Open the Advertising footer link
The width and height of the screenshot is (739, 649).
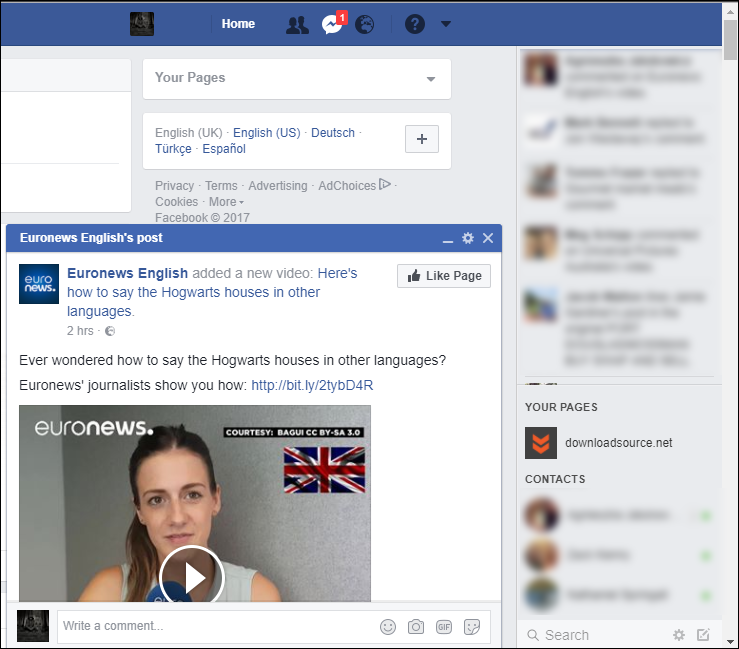(x=278, y=186)
